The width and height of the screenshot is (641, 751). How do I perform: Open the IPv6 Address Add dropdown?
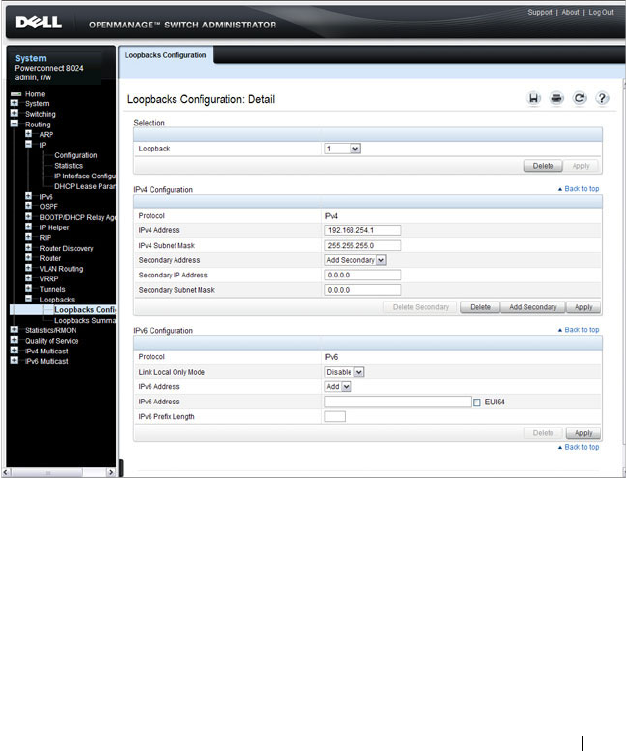point(338,387)
